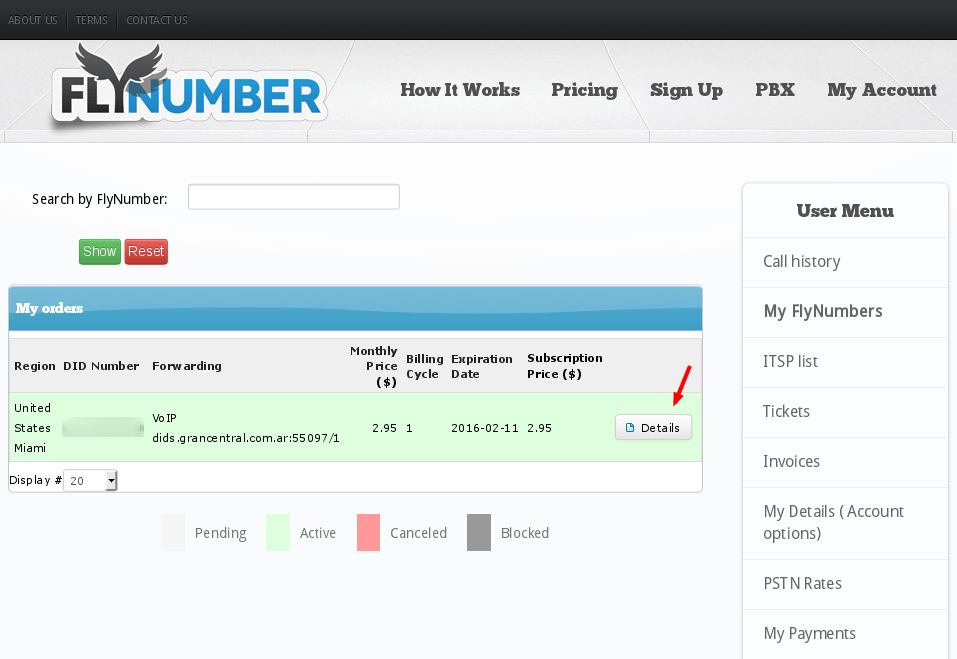Viewport: 957px width, 659px height.
Task: Open Details for the Miami order
Action: [653, 428]
